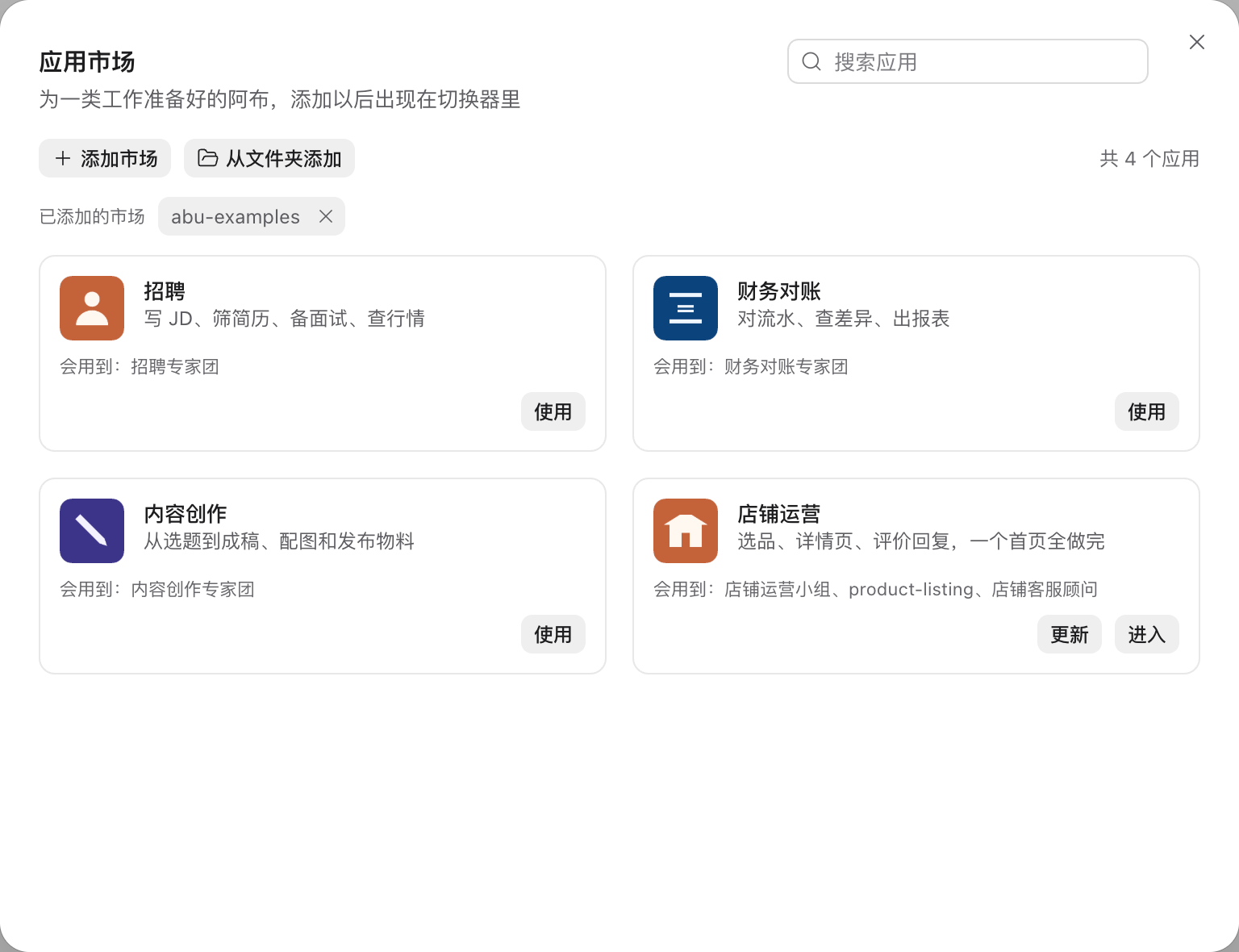Screen dimensions: 1239x952
Task: Click 会用到：招聘专家团 text
Action: click(x=140, y=367)
